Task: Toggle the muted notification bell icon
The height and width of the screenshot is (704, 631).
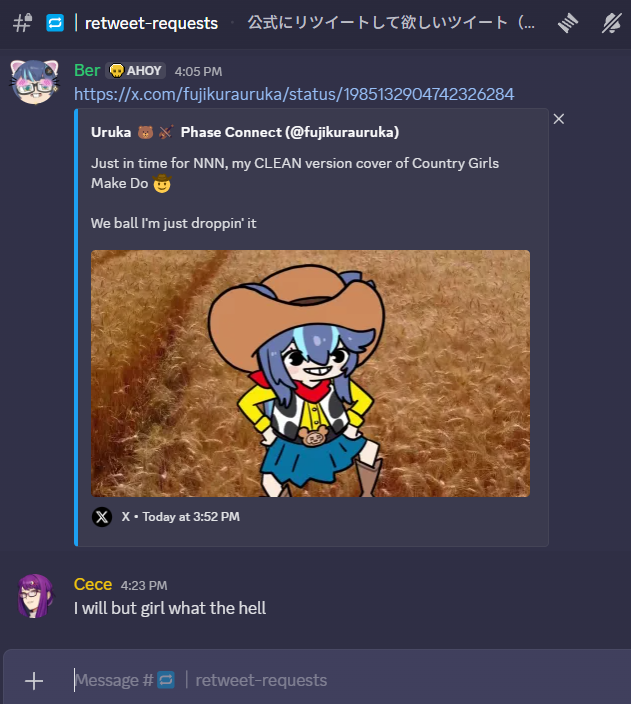Action: 612,23
